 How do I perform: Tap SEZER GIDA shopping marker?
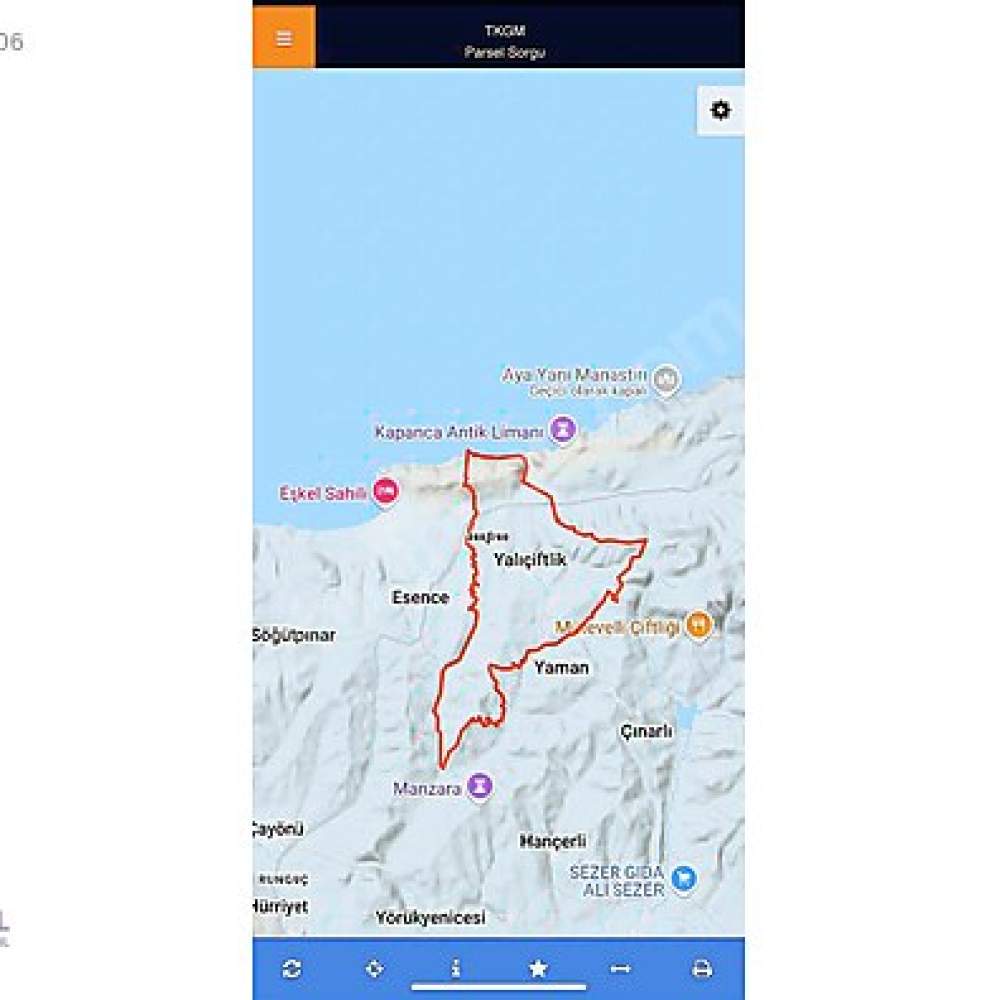(x=684, y=879)
